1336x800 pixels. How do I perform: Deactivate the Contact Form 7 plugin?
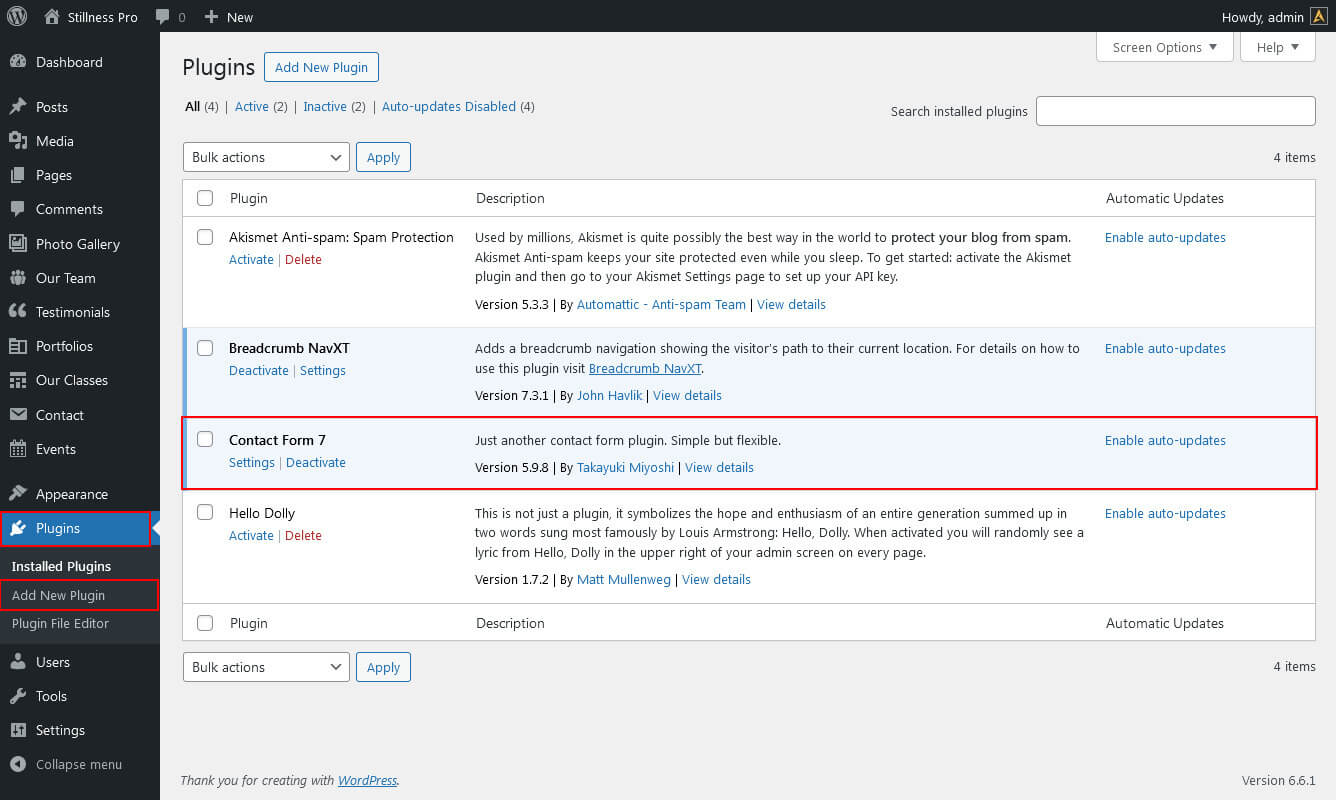click(x=316, y=462)
